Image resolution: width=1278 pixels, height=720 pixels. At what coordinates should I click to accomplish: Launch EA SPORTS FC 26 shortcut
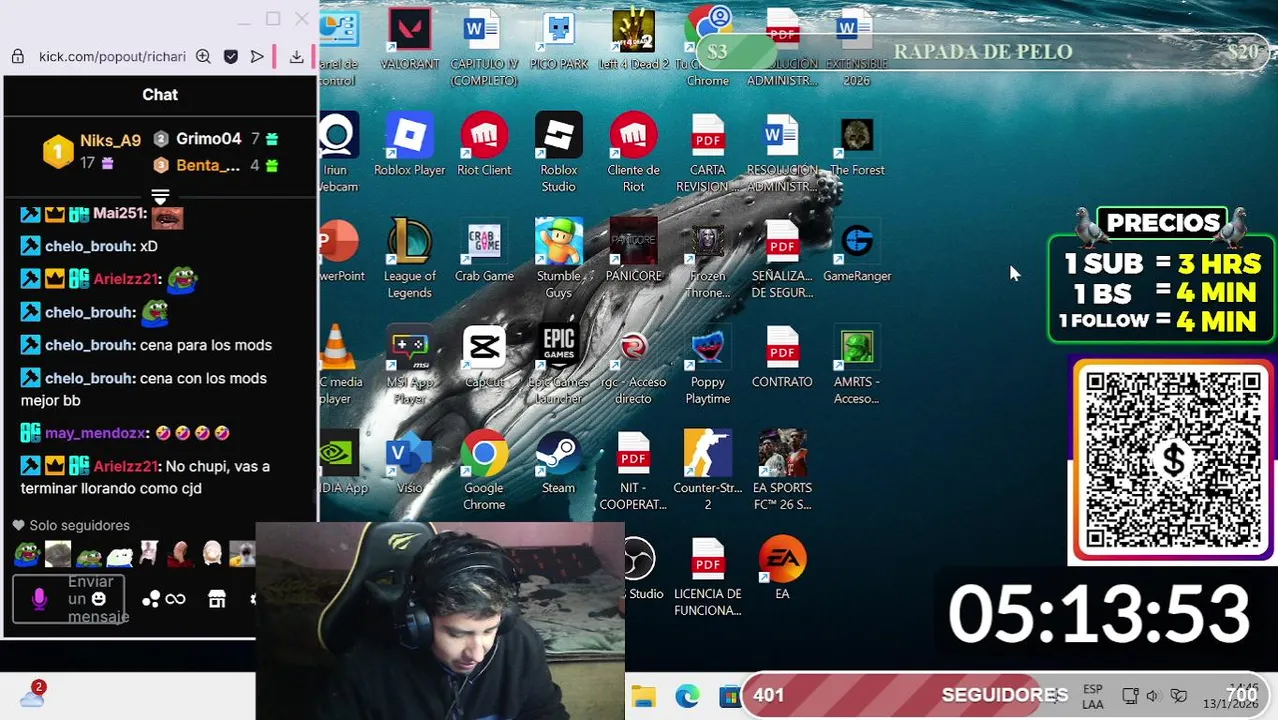[782, 472]
